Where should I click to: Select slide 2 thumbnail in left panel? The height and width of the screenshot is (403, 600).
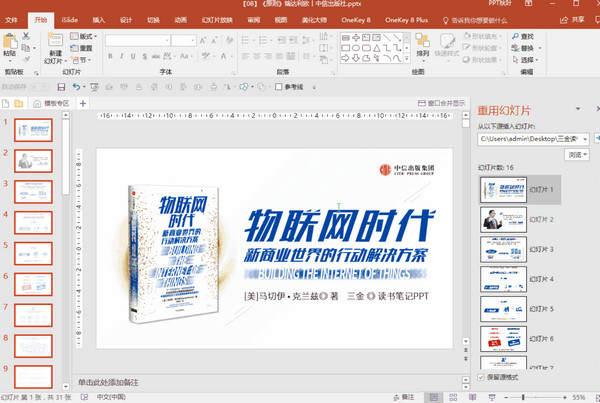(33, 161)
